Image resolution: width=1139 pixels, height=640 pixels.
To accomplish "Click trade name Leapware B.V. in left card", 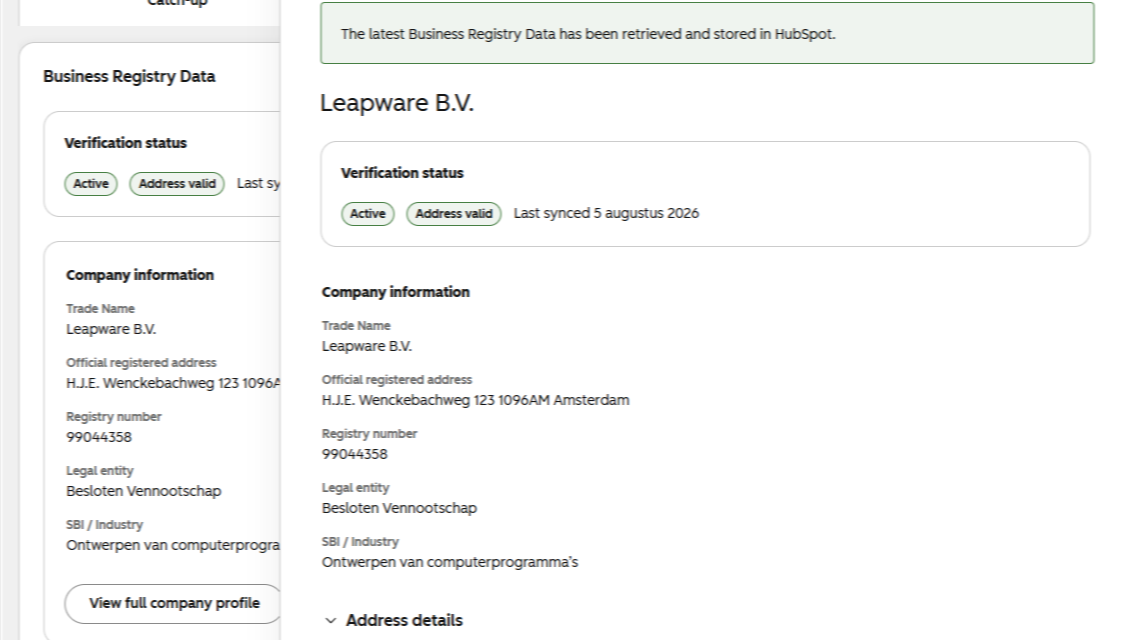I will pos(111,329).
